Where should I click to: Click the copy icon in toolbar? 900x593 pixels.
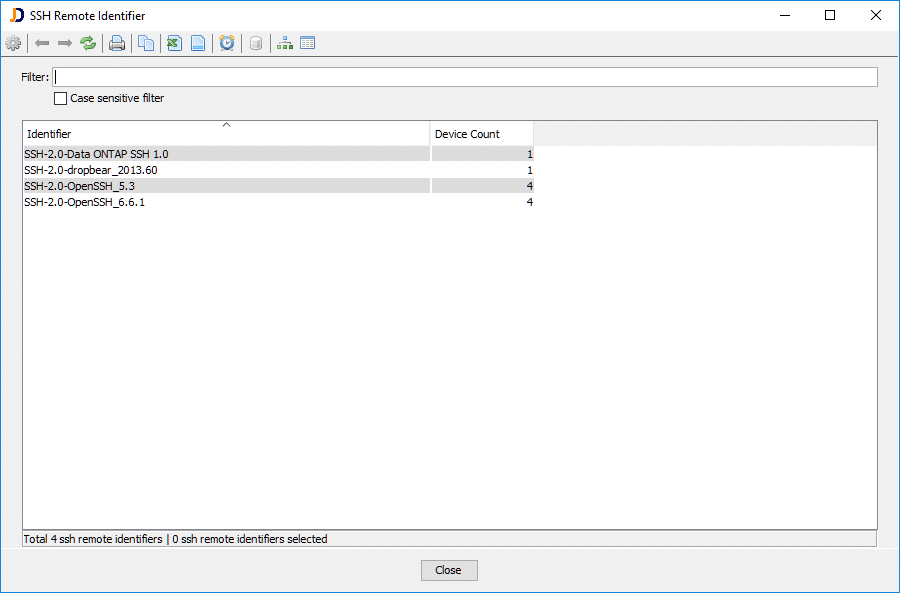coord(146,43)
